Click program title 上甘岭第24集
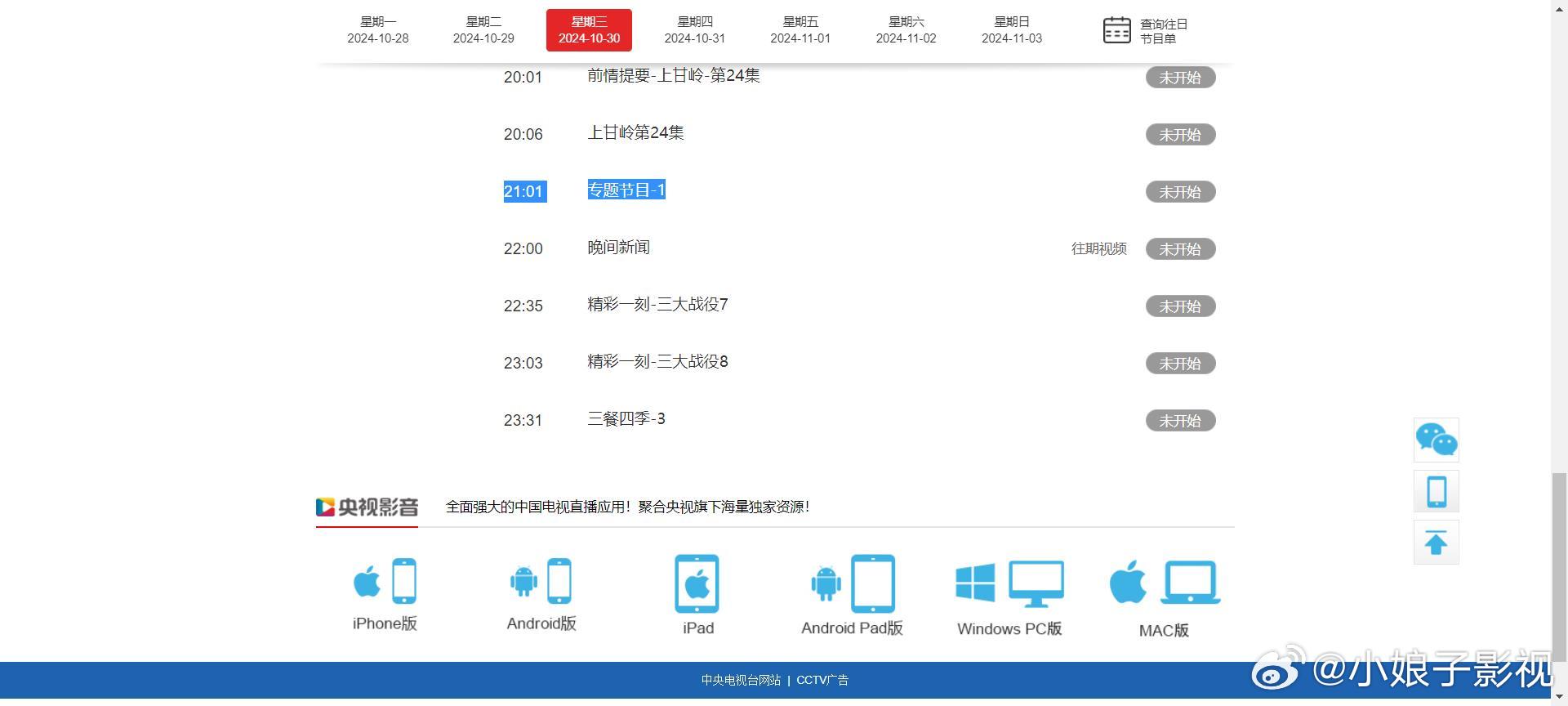 click(635, 133)
